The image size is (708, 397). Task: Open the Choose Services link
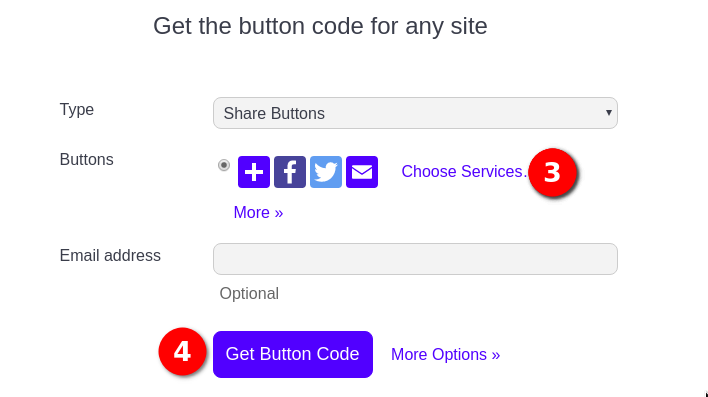tap(464, 172)
